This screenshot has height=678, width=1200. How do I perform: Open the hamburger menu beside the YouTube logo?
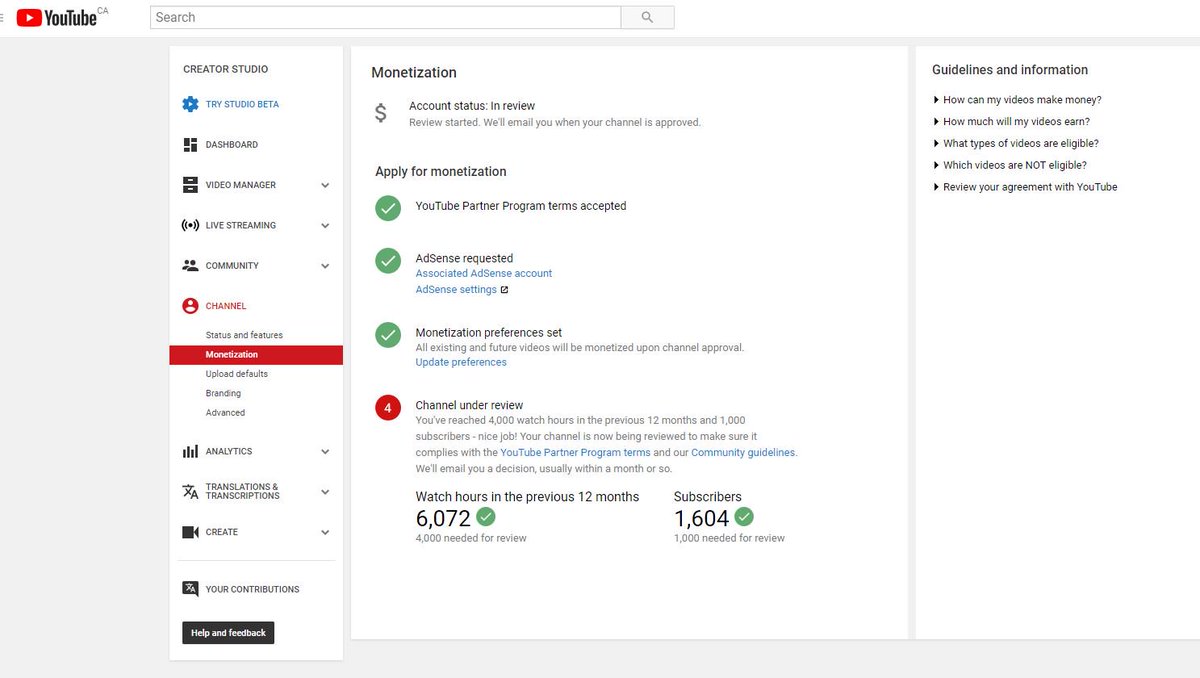tap(4, 17)
